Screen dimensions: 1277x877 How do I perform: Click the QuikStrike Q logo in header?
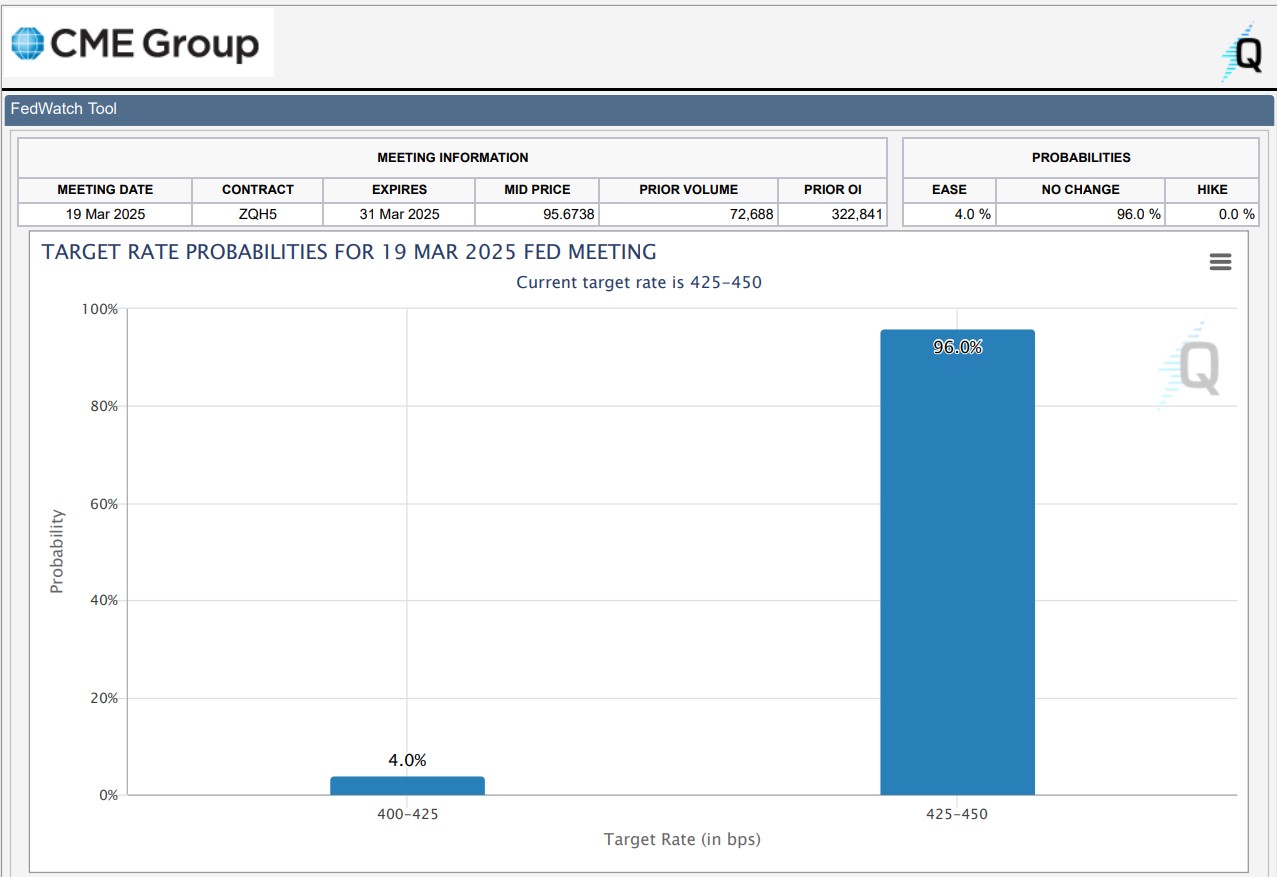click(x=1242, y=53)
